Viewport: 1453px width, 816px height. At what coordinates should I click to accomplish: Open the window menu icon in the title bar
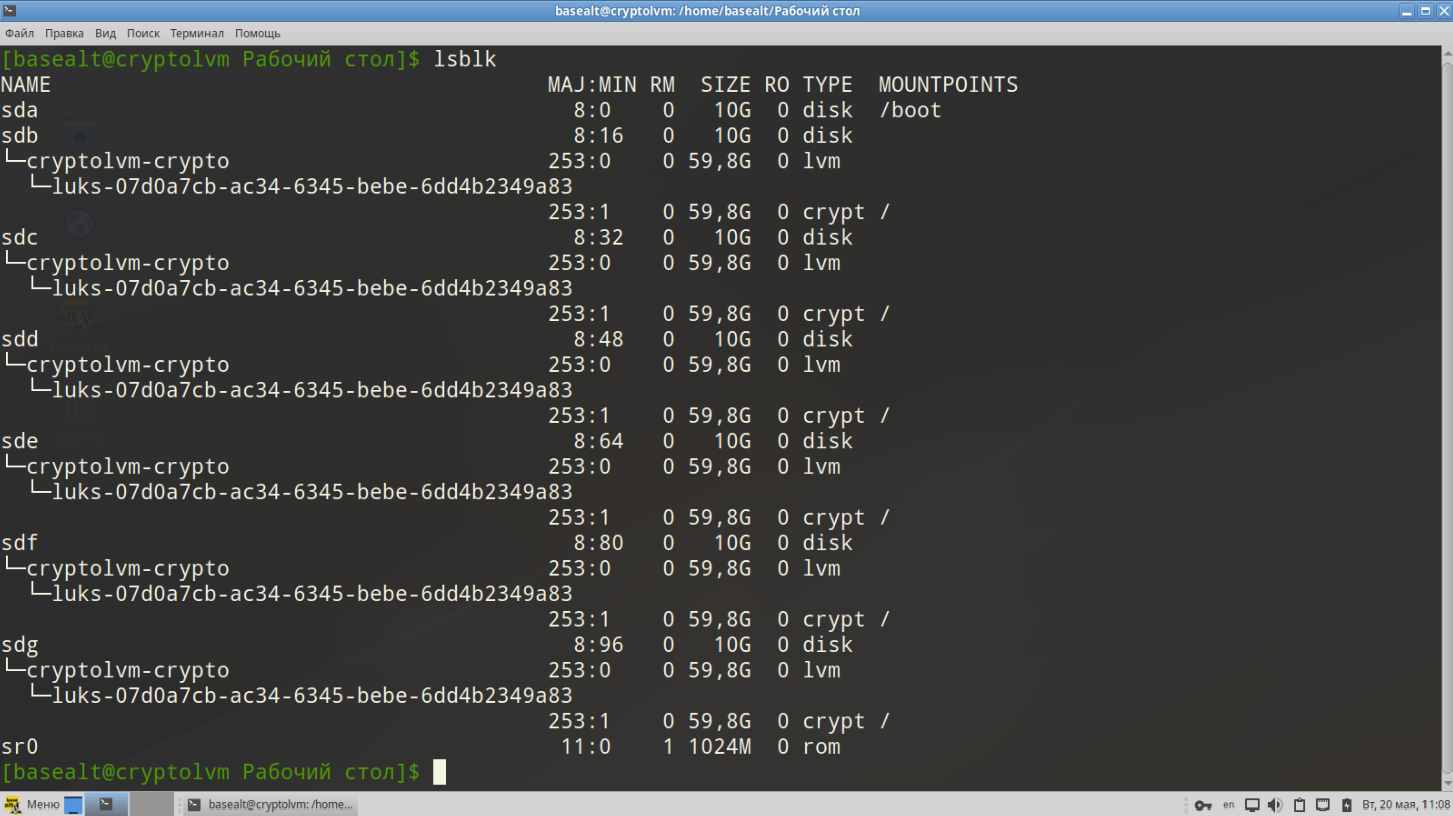pos(9,11)
